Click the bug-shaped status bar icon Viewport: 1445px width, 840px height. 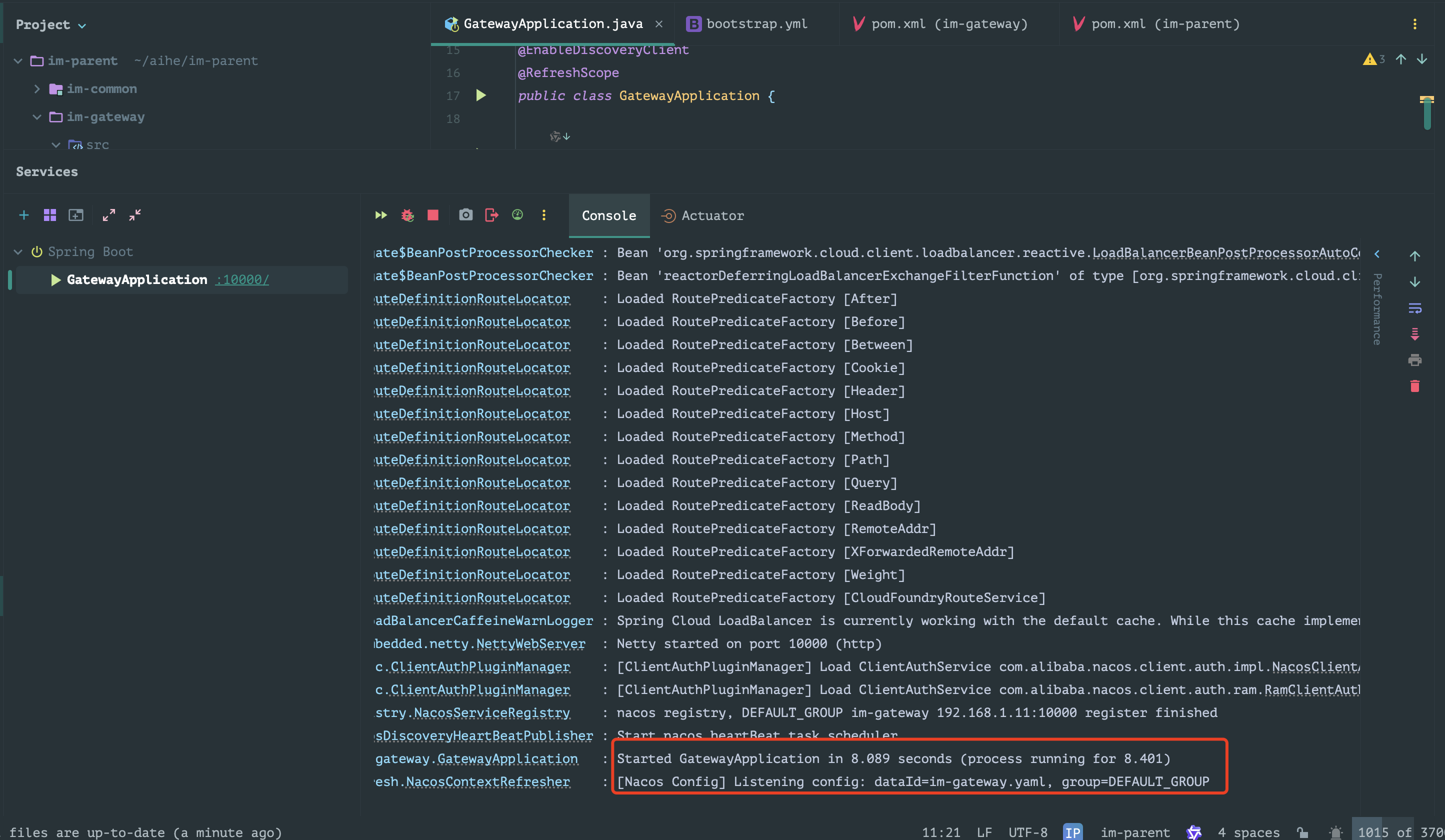[x=1335, y=832]
